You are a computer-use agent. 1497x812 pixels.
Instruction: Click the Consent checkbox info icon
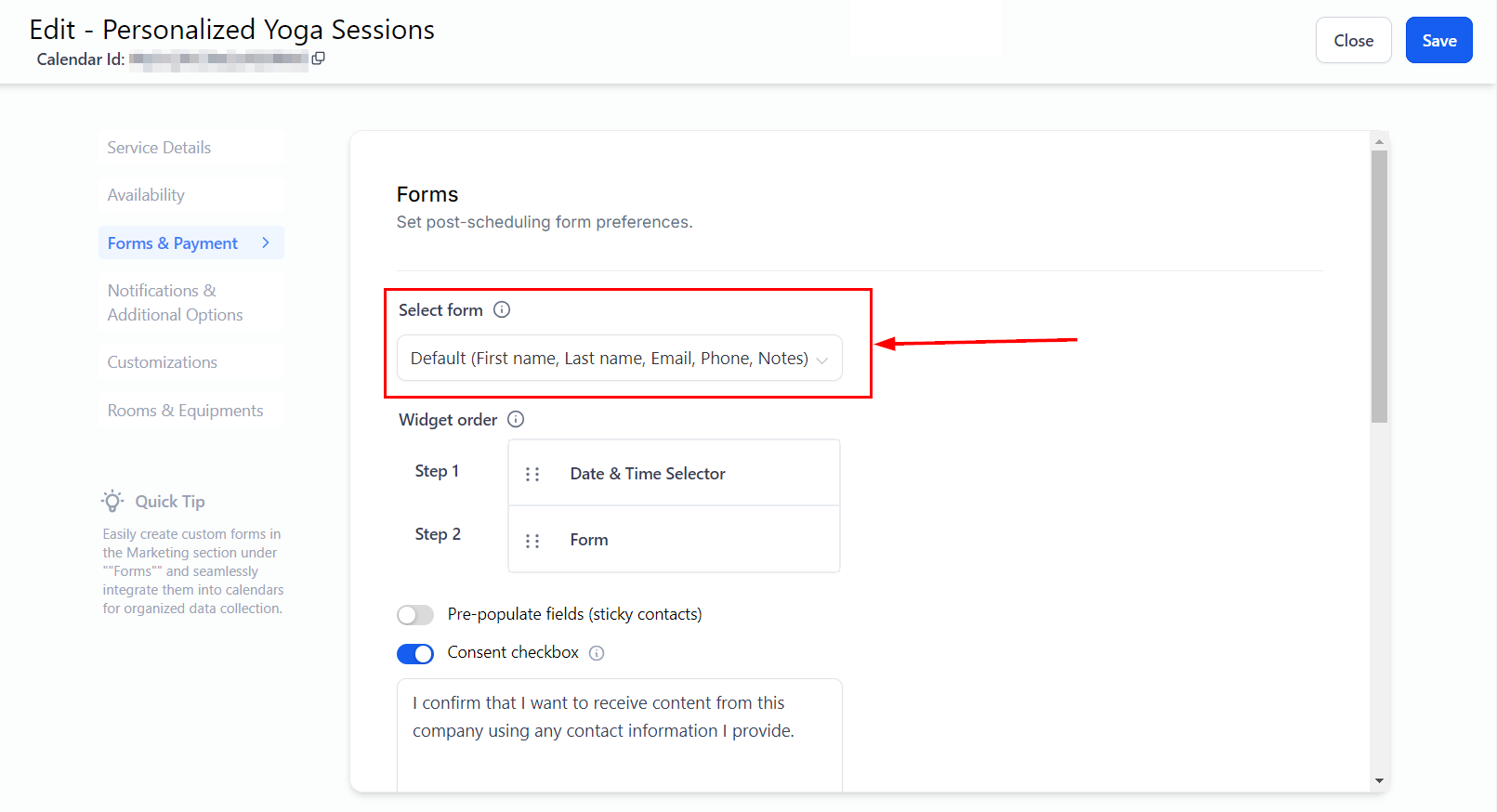tap(597, 653)
